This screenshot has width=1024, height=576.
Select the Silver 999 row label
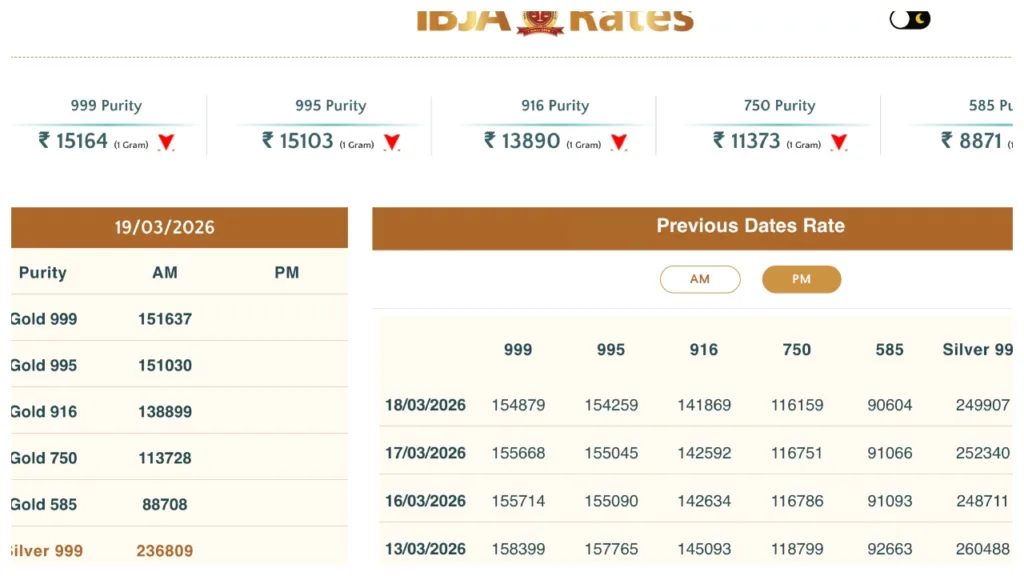click(46, 551)
